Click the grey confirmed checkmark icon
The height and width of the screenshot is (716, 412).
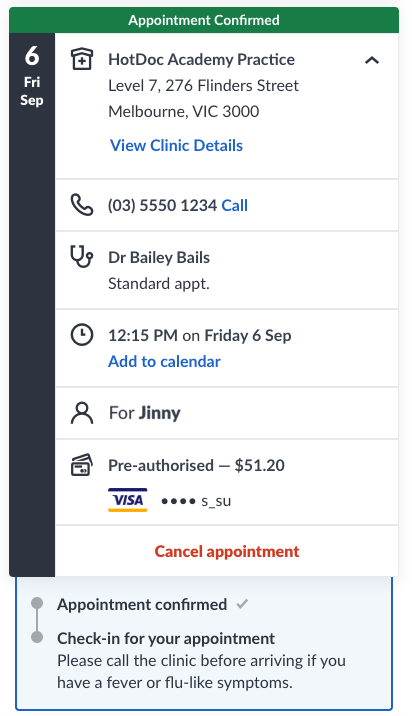(242, 604)
